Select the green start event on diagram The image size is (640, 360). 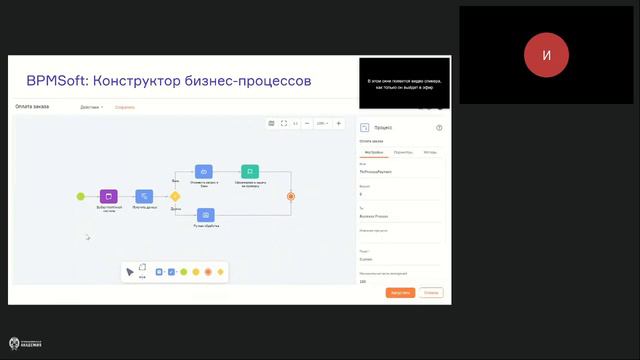pos(81,196)
